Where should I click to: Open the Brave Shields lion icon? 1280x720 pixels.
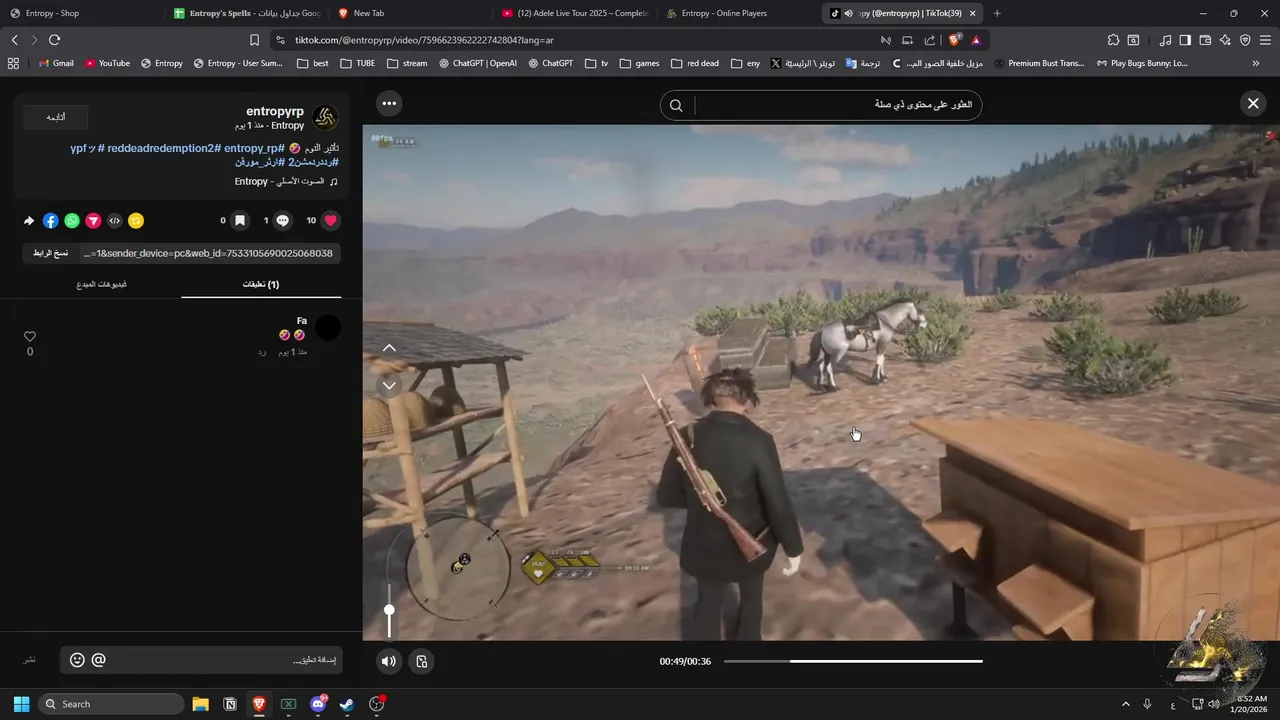(x=954, y=40)
